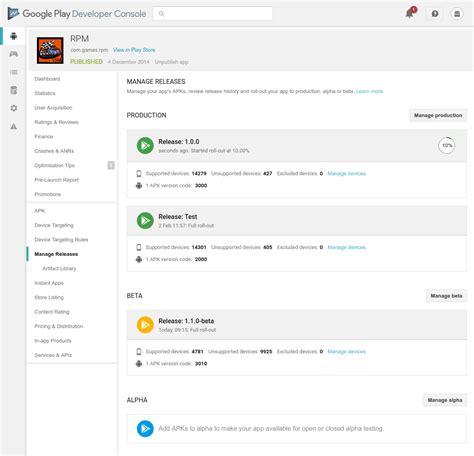The height and width of the screenshot is (456, 474).
Task: Open the settings gear sidebar icon
Action: coord(13,108)
